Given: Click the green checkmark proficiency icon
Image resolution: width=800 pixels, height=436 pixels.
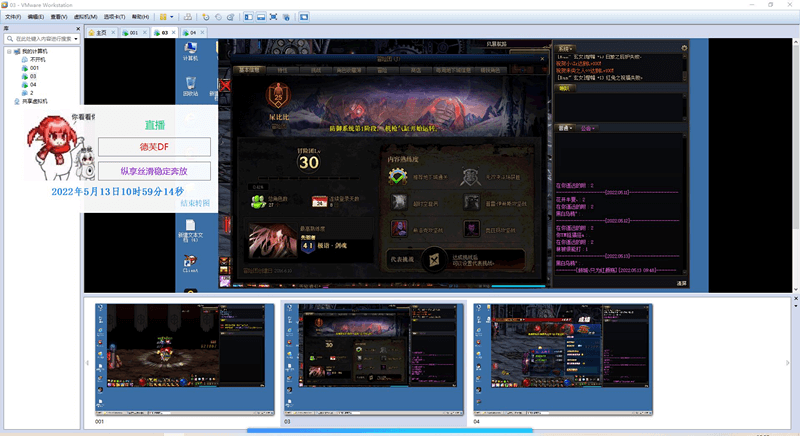Looking at the screenshot, I should pos(398,177).
